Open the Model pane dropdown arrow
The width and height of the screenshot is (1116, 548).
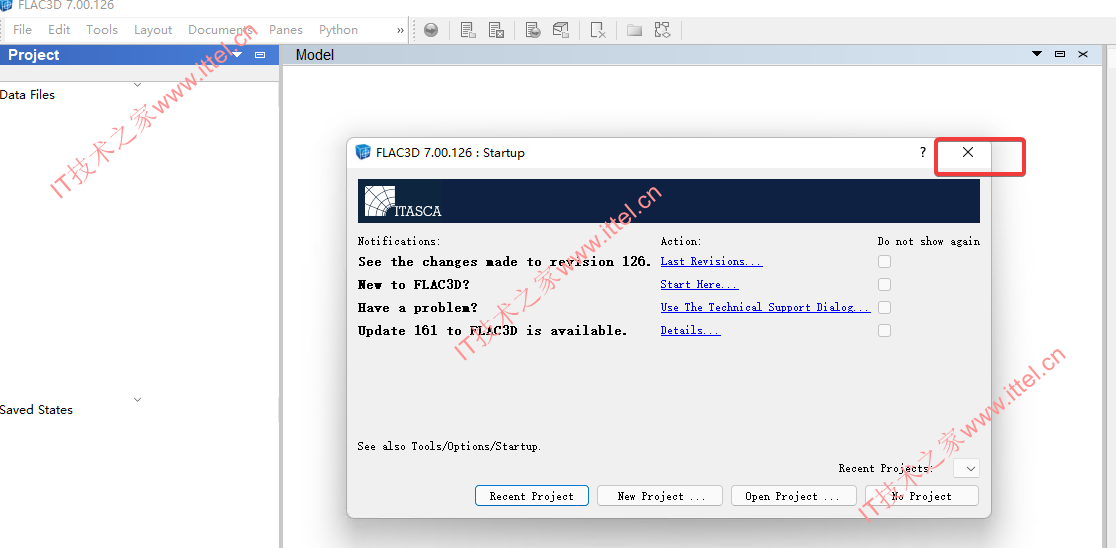pos(1037,54)
